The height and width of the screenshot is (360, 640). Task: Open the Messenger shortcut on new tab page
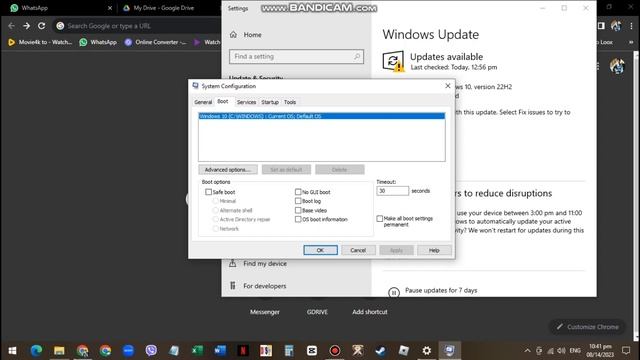[x=265, y=312]
